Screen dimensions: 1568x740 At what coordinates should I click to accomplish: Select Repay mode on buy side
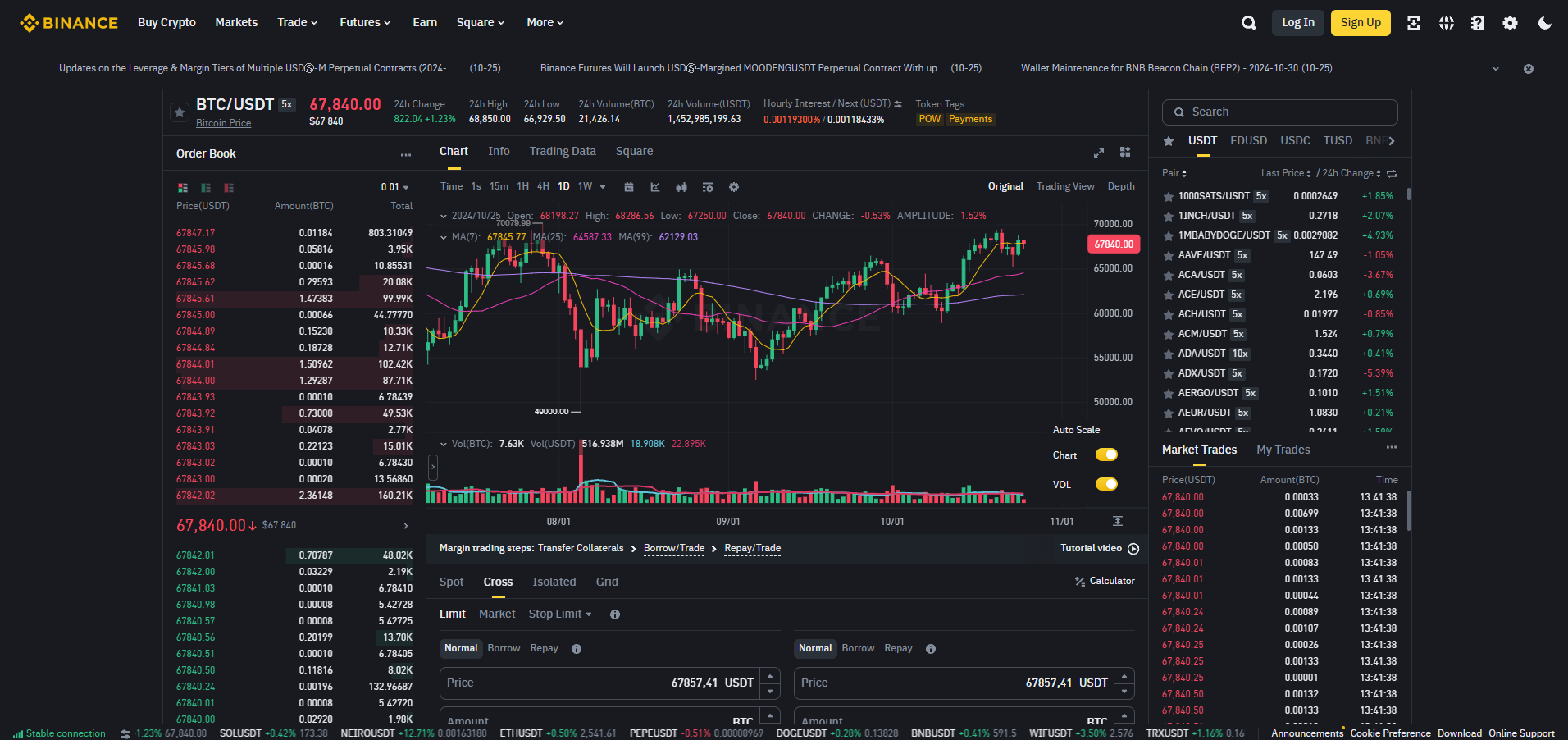point(544,648)
